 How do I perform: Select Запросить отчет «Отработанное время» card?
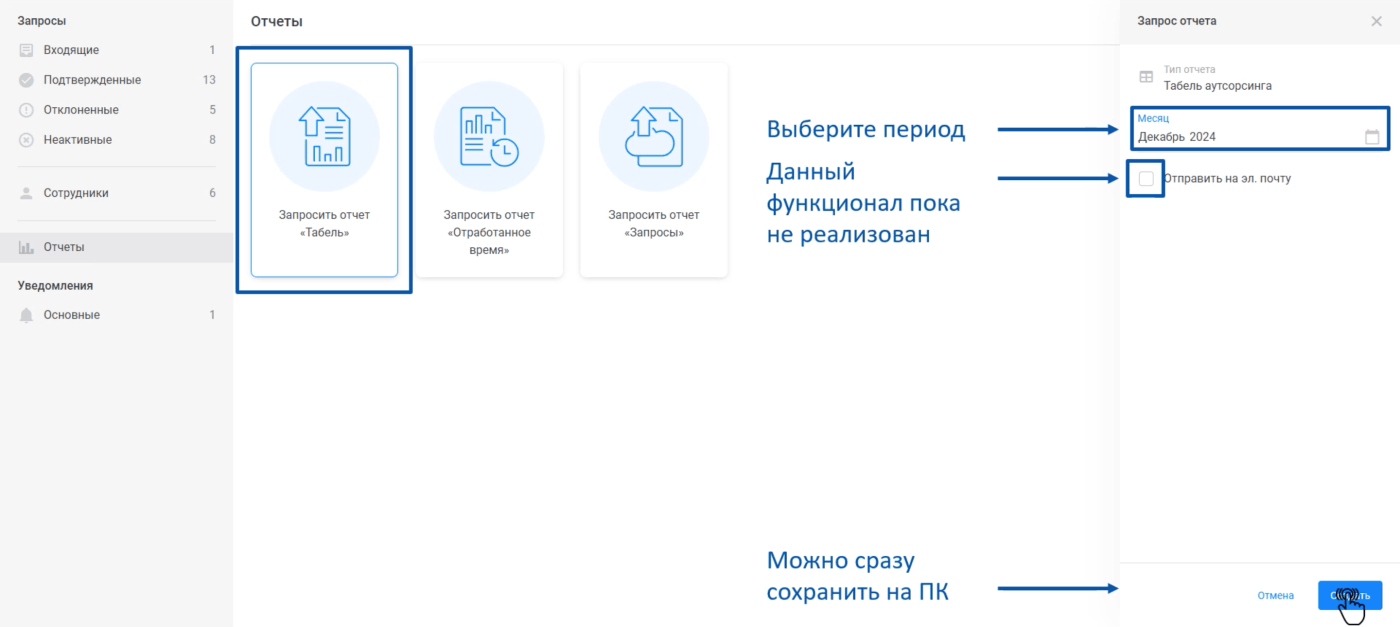pos(489,170)
